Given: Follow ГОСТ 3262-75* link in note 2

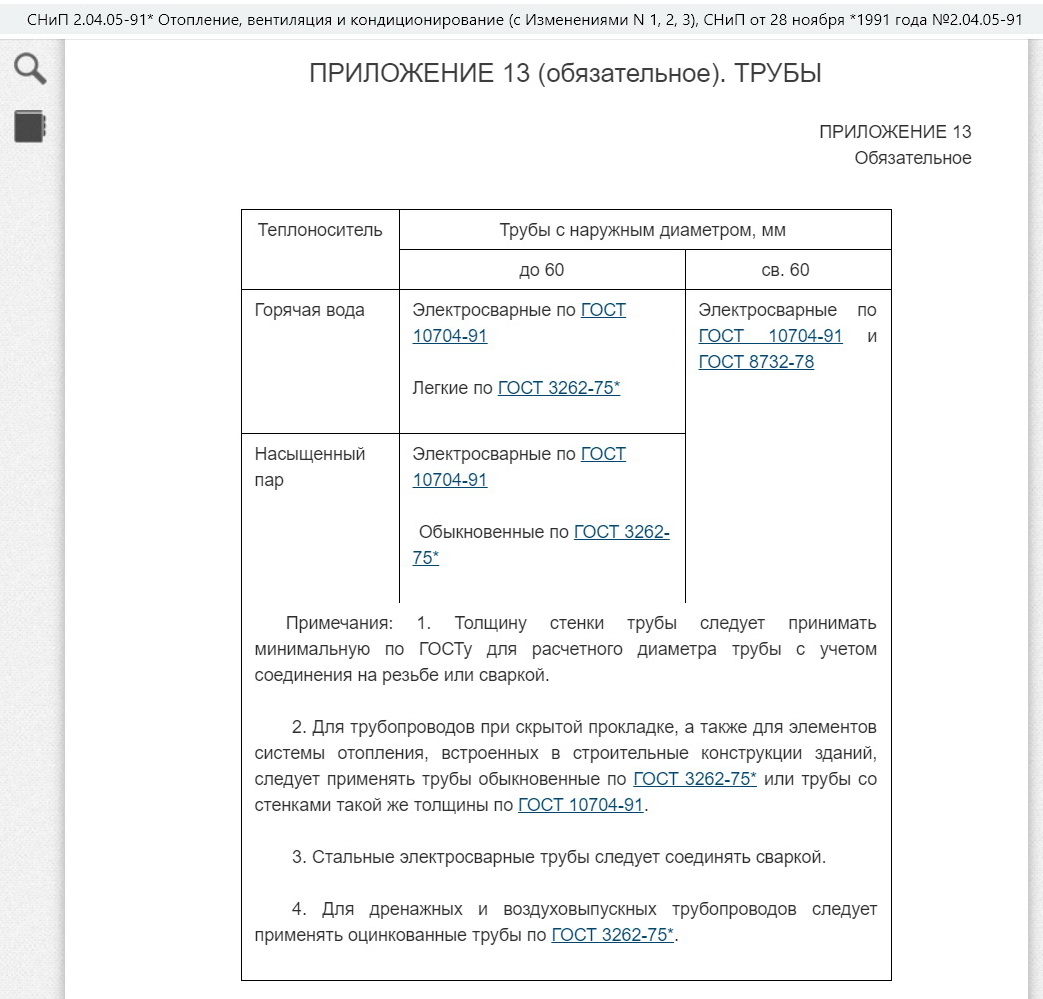Looking at the screenshot, I should [x=694, y=779].
